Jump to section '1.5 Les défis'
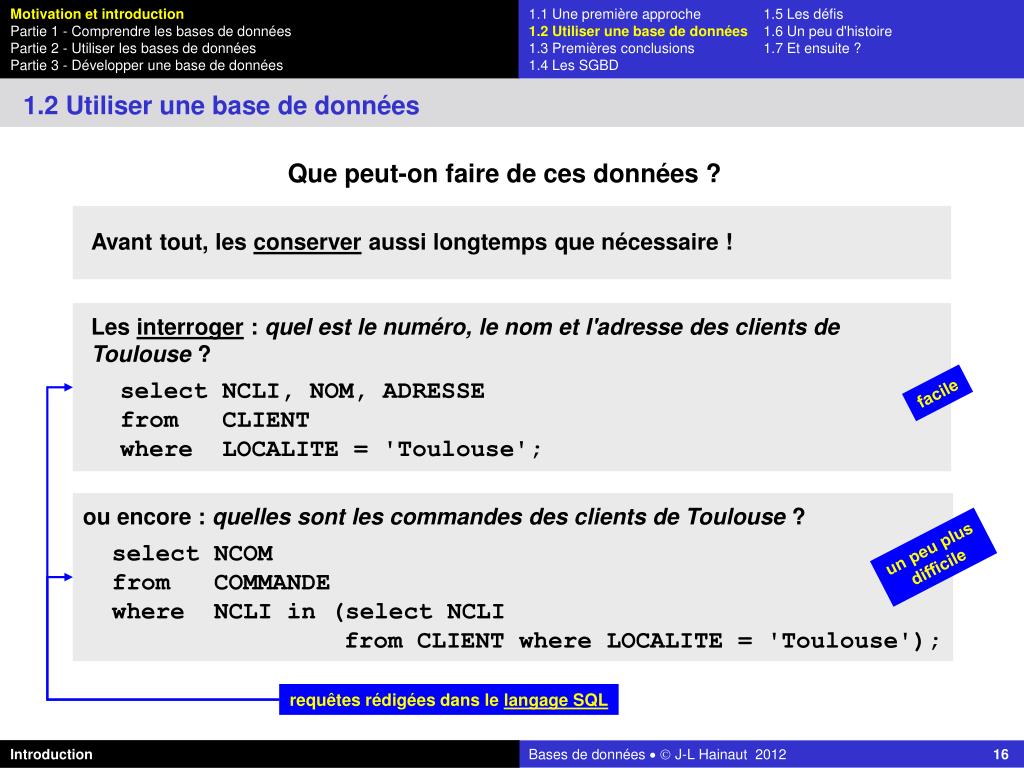Viewport: 1024px width, 768px height. pyautogui.click(x=803, y=14)
